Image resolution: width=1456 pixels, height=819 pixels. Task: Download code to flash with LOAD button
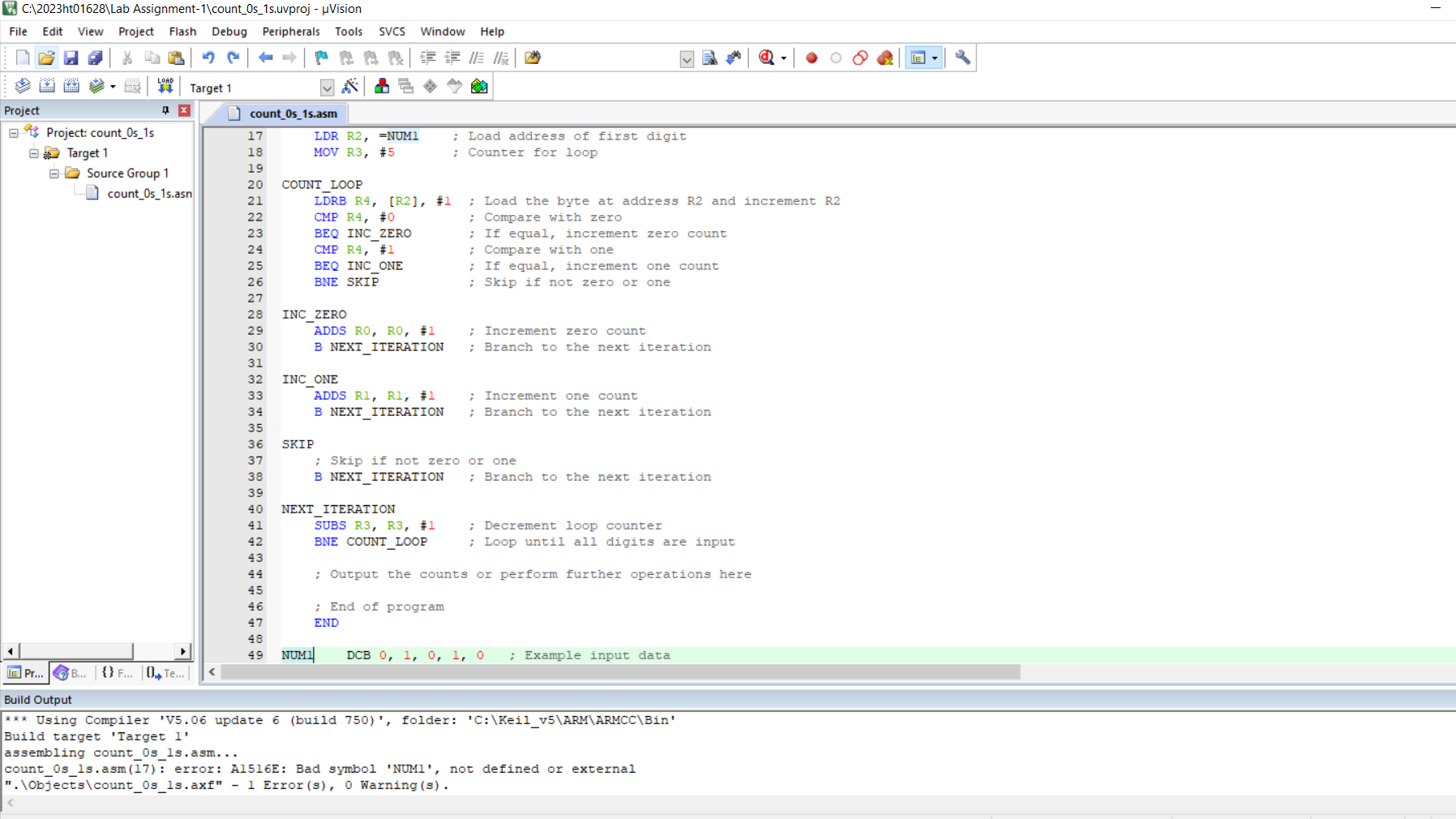pyautogui.click(x=165, y=86)
